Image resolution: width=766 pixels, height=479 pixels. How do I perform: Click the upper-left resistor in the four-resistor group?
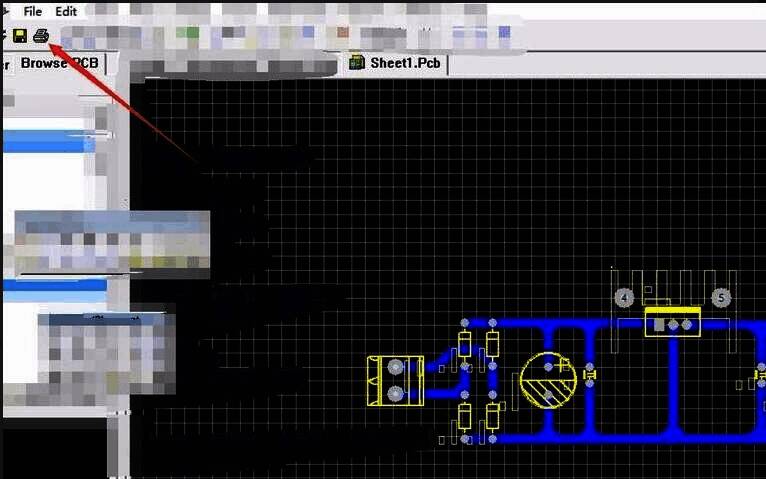pyautogui.click(x=464, y=344)
